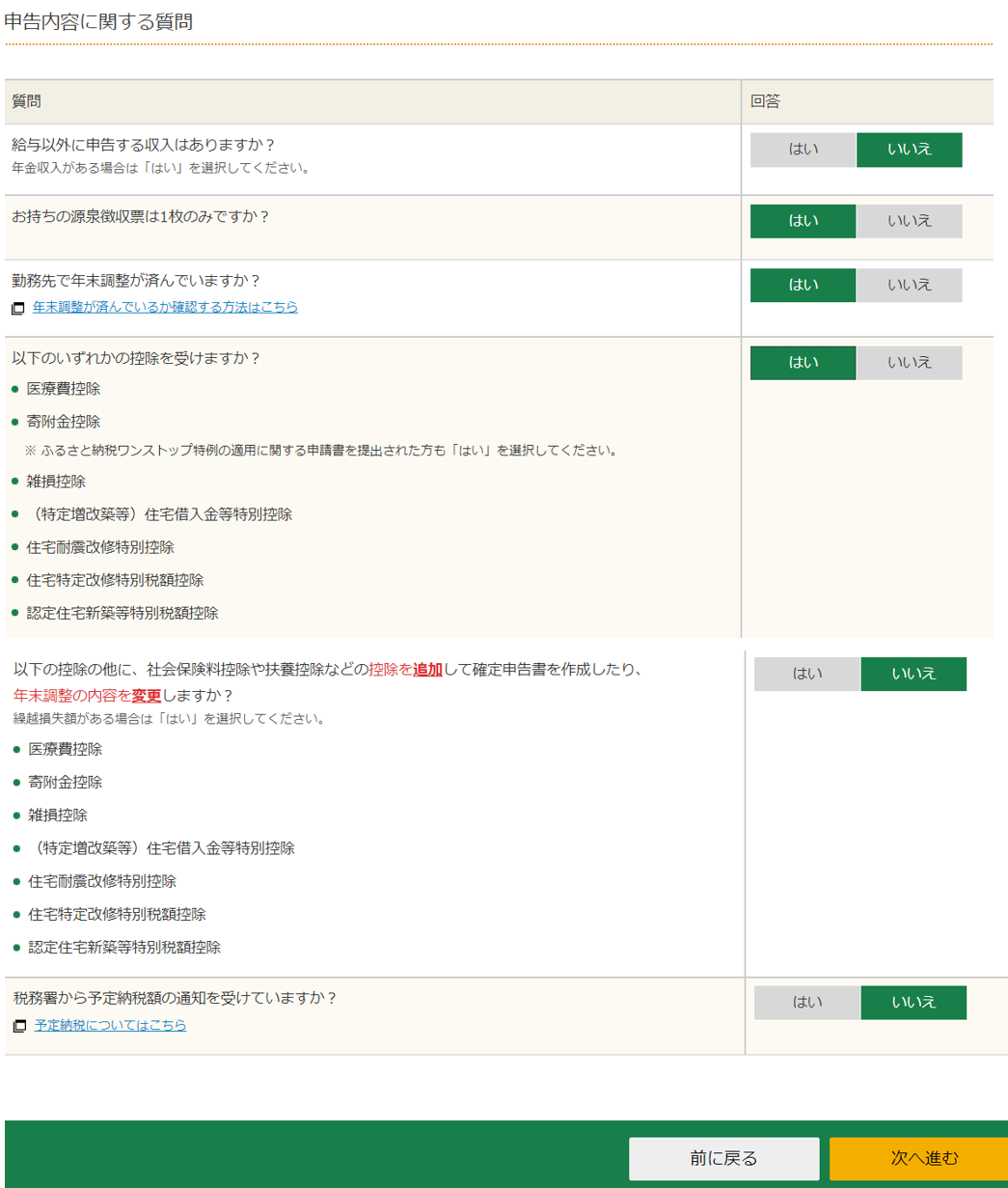Set いいえ for adding deductions or changing 年末調整

(913, 674)
